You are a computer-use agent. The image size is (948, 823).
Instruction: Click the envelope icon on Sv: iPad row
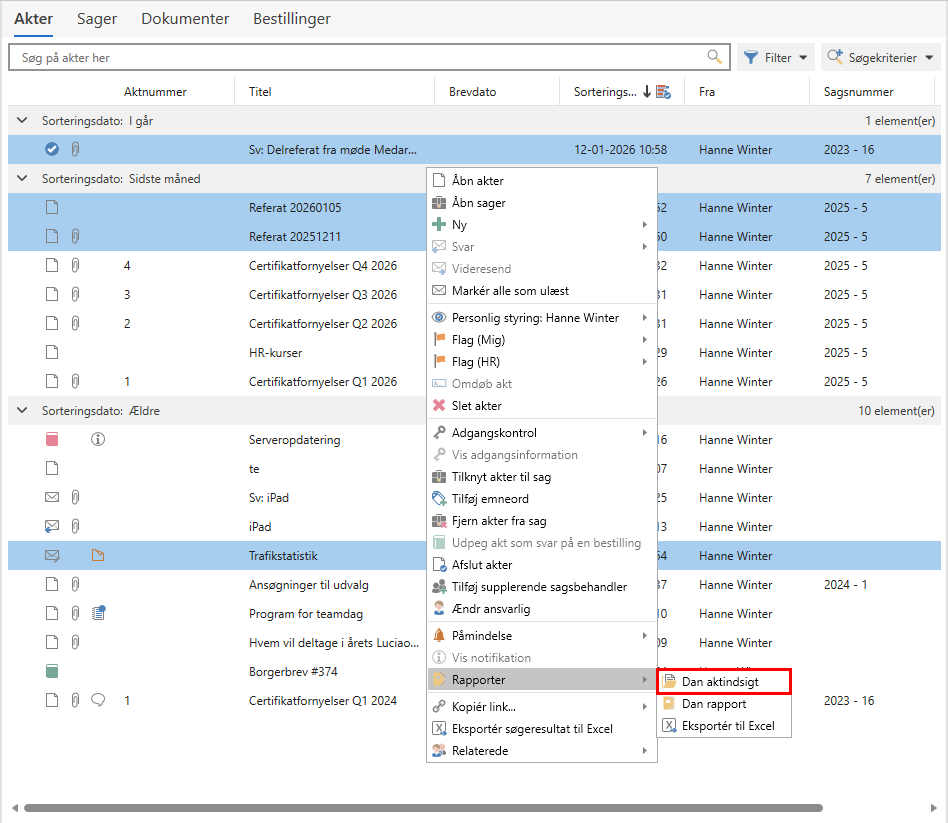[x=52, y=498]
